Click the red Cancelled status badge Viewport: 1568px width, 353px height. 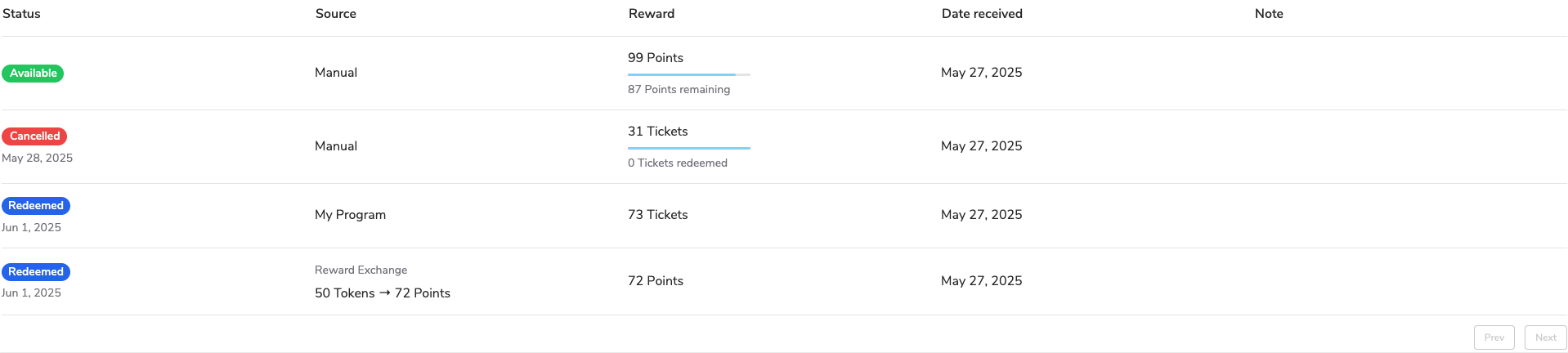click(x=34, y=136)
